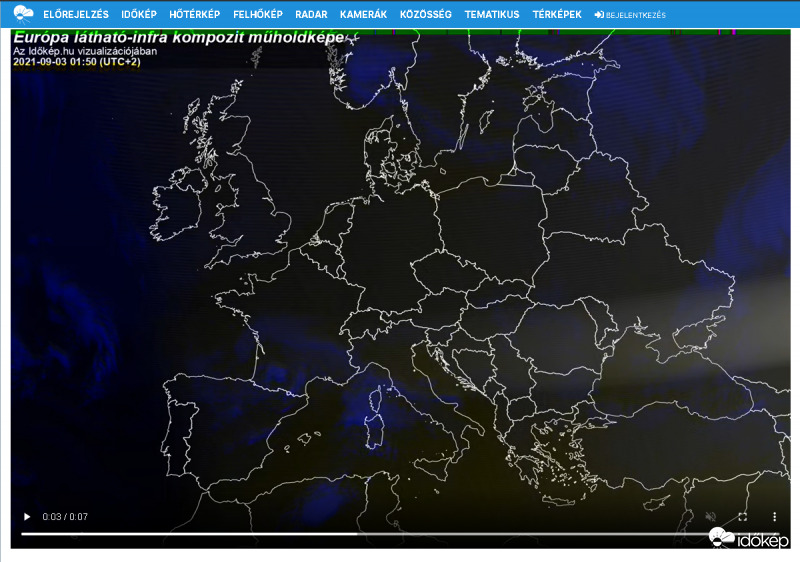This screenshot has width=800, height=562.
Task: Select FELHŐKÉP in the navigation bar
Action: tap(257, 15)
